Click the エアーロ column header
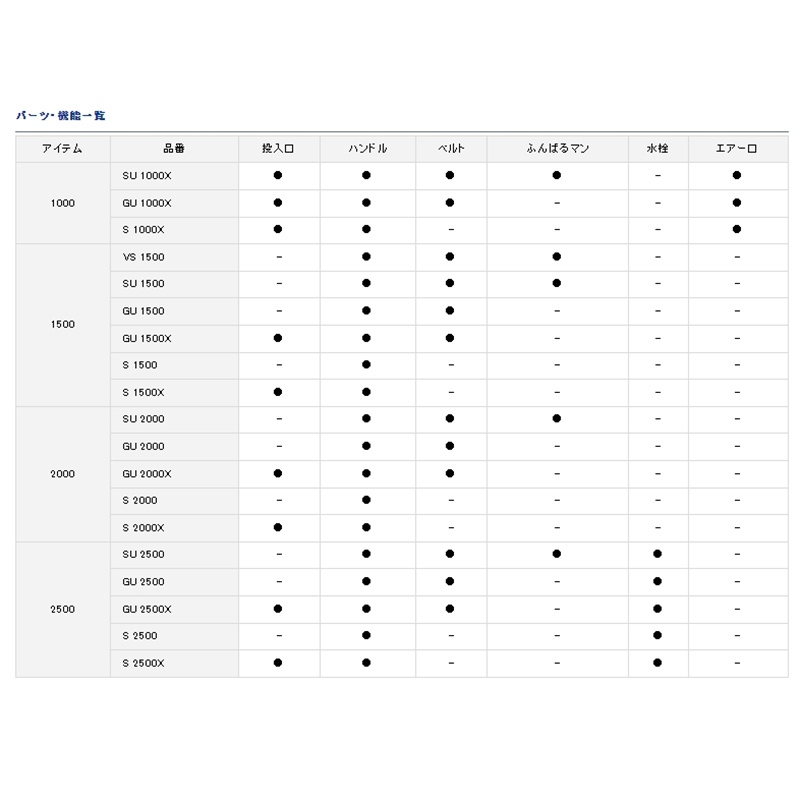Viewport: 800px width, 800px height. 736,148
